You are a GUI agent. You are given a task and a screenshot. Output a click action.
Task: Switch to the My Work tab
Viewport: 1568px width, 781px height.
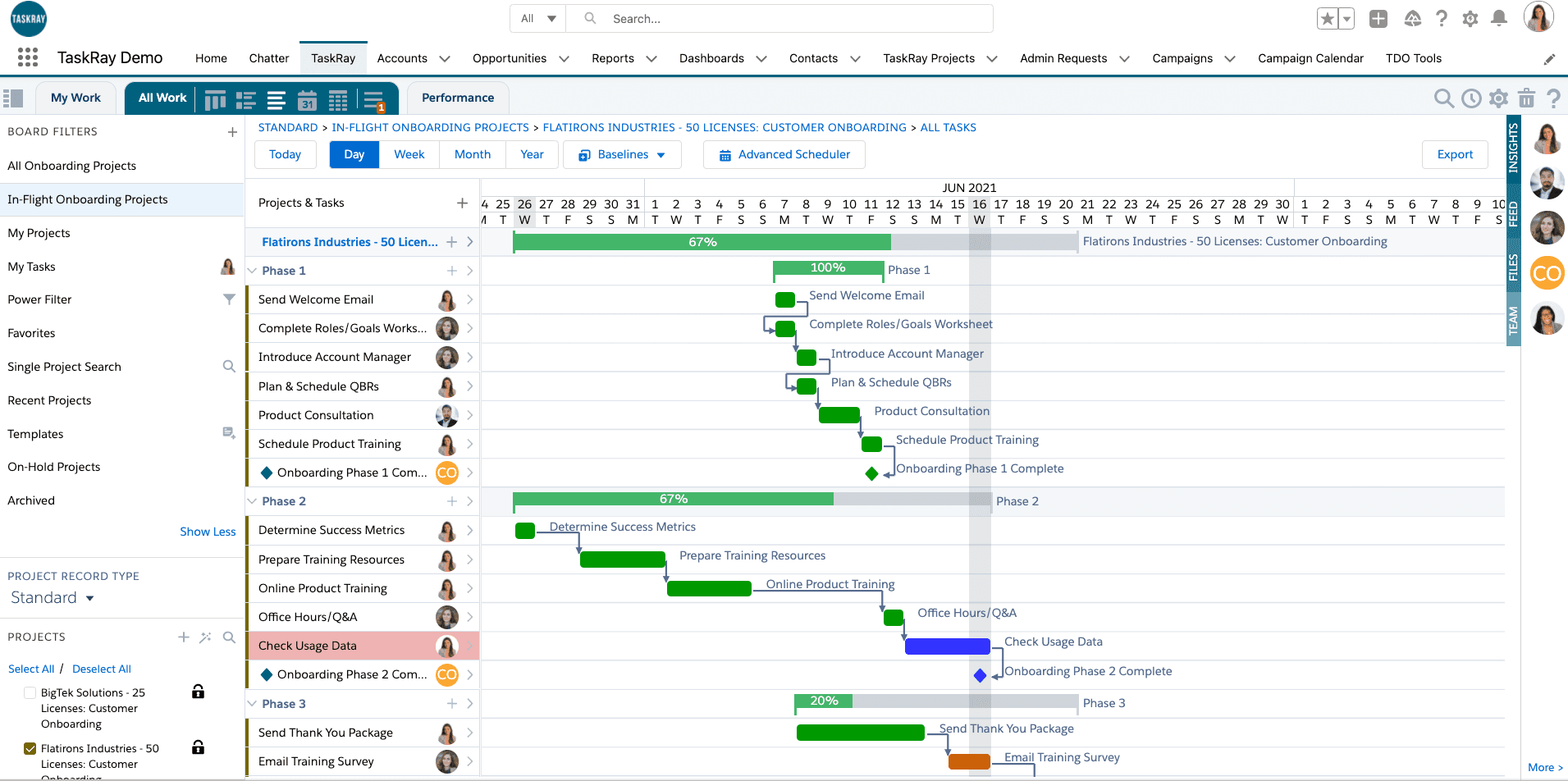click(75, 98)
